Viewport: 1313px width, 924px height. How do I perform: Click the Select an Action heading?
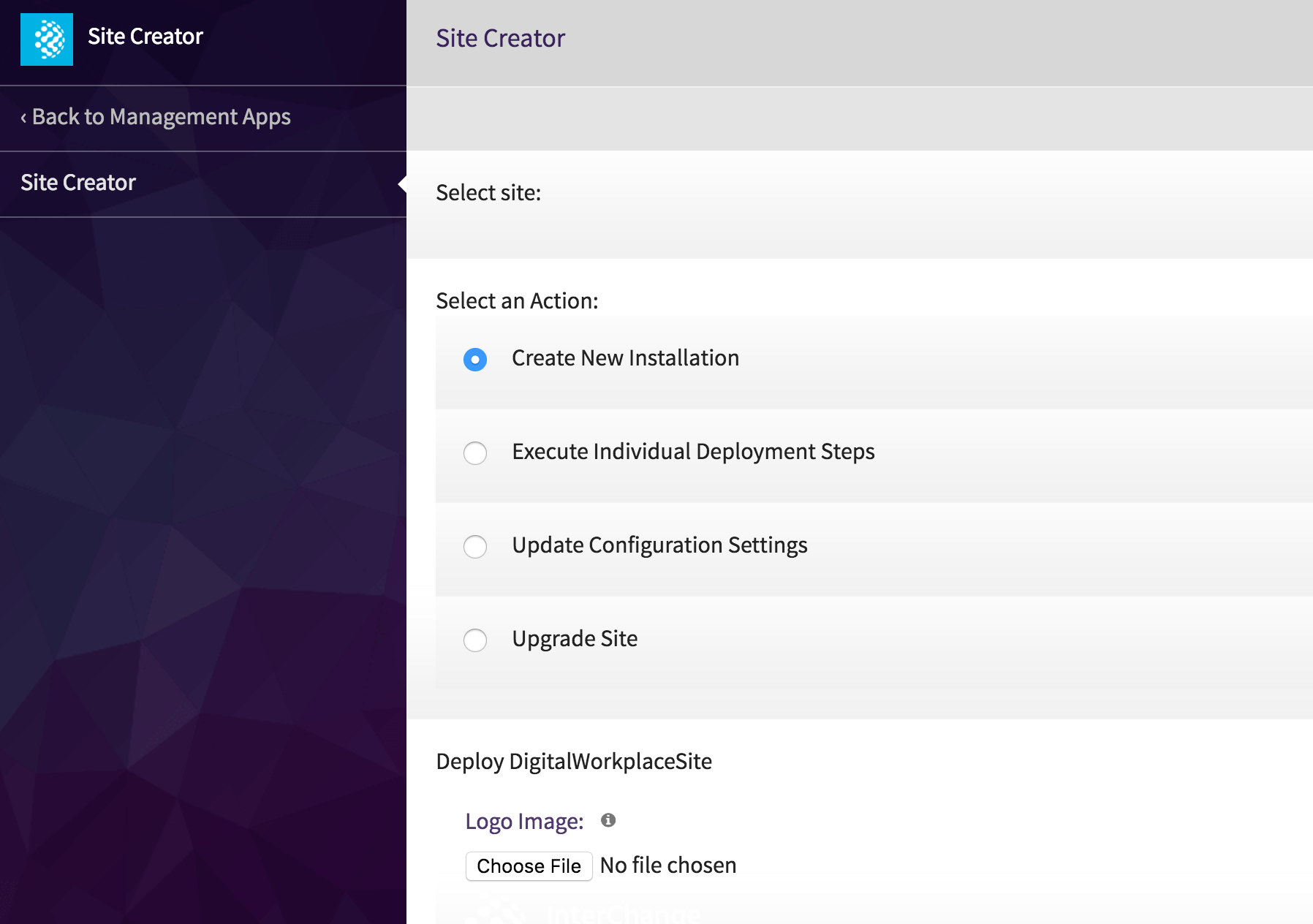[517, 300]
